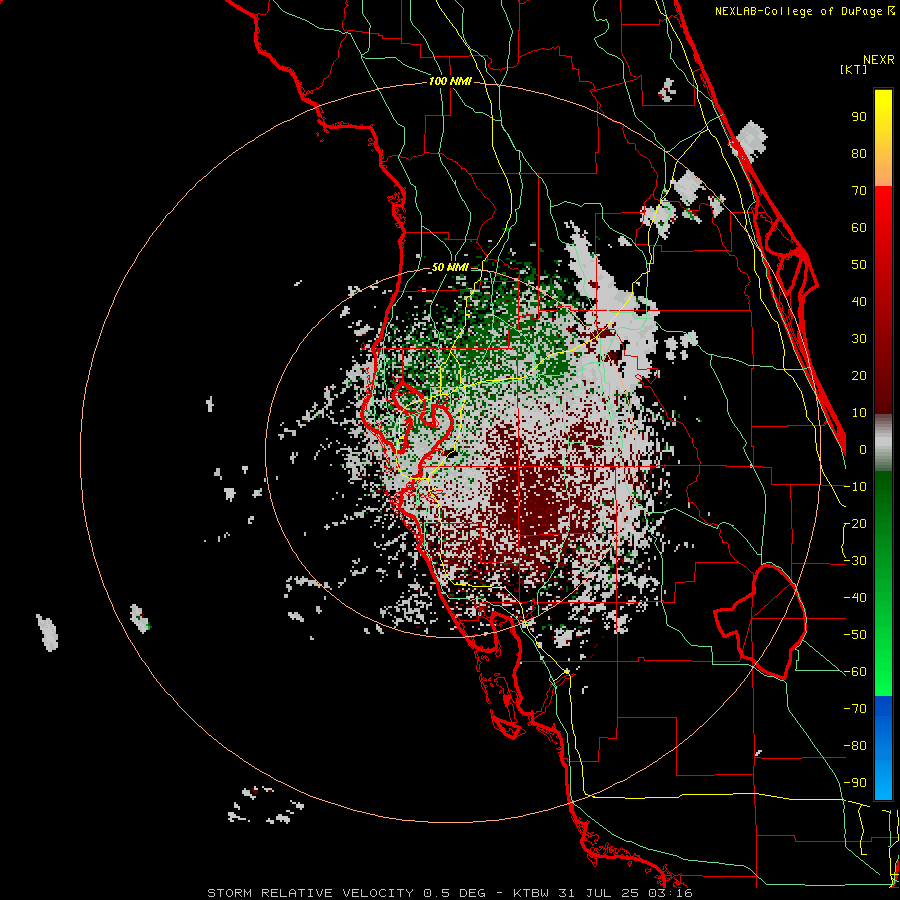
Task: Pick the gray zero-velocity segment of the color bar
Action: tap(883, 442)
